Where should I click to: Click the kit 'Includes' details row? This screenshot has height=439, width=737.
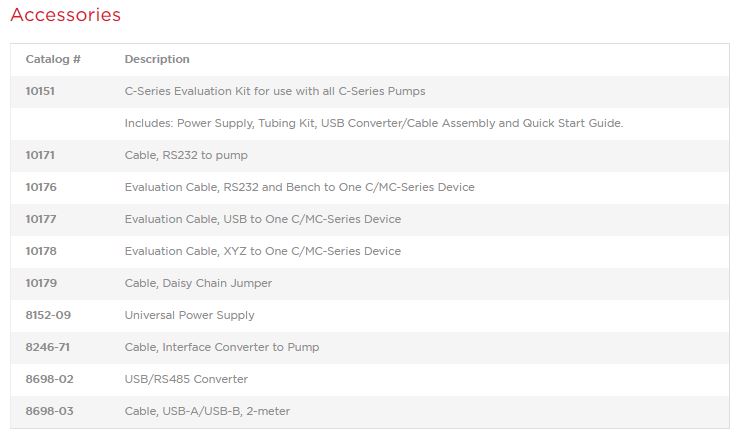pos(374,123)
